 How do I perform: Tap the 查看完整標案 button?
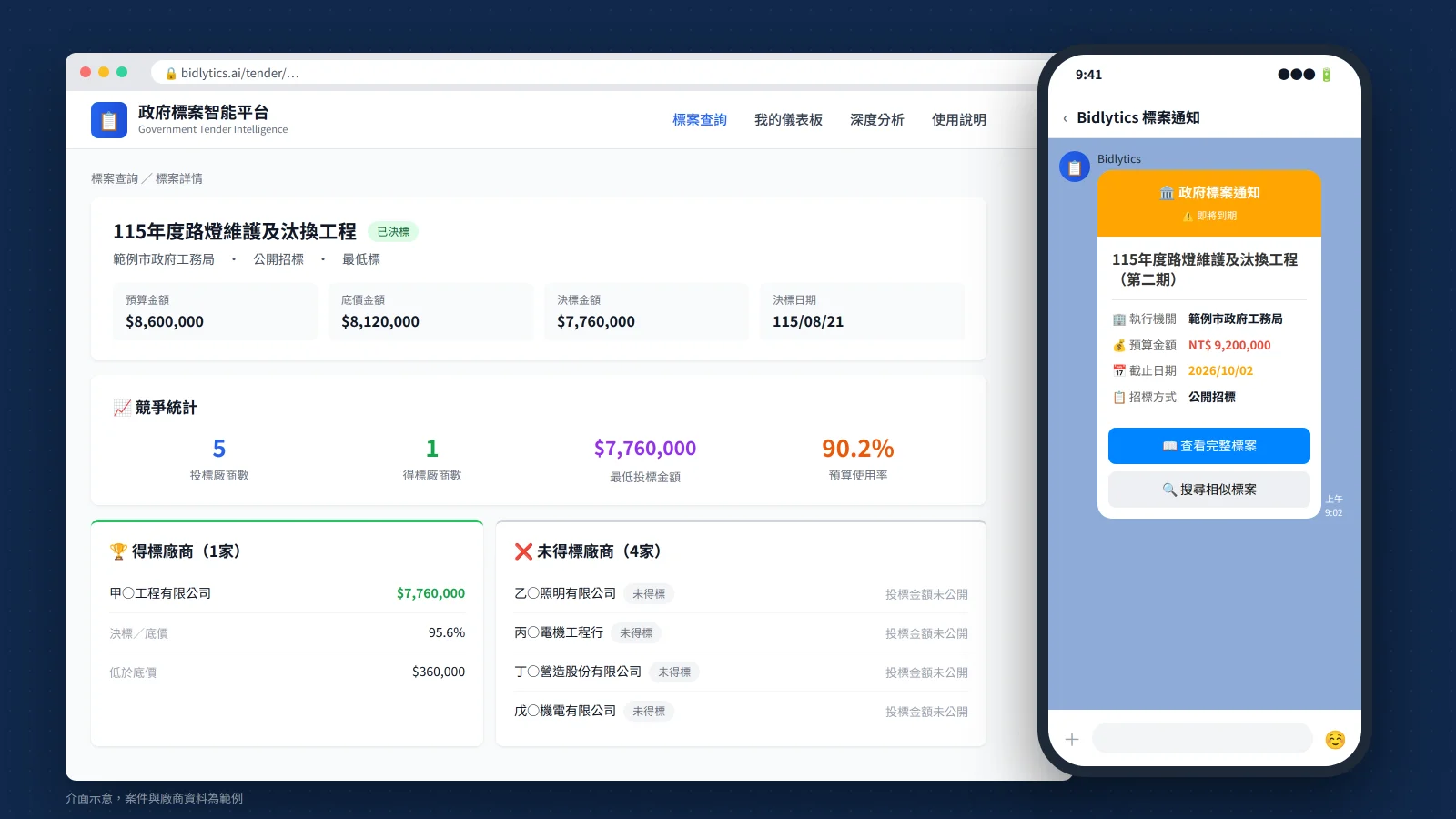point(1209,446)
